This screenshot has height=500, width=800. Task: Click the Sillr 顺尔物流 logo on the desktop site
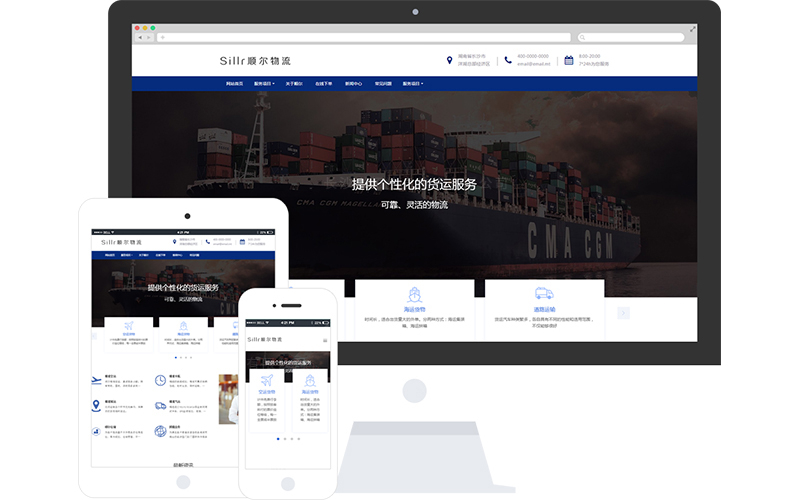pyautogui.click(x=255, y=61)
